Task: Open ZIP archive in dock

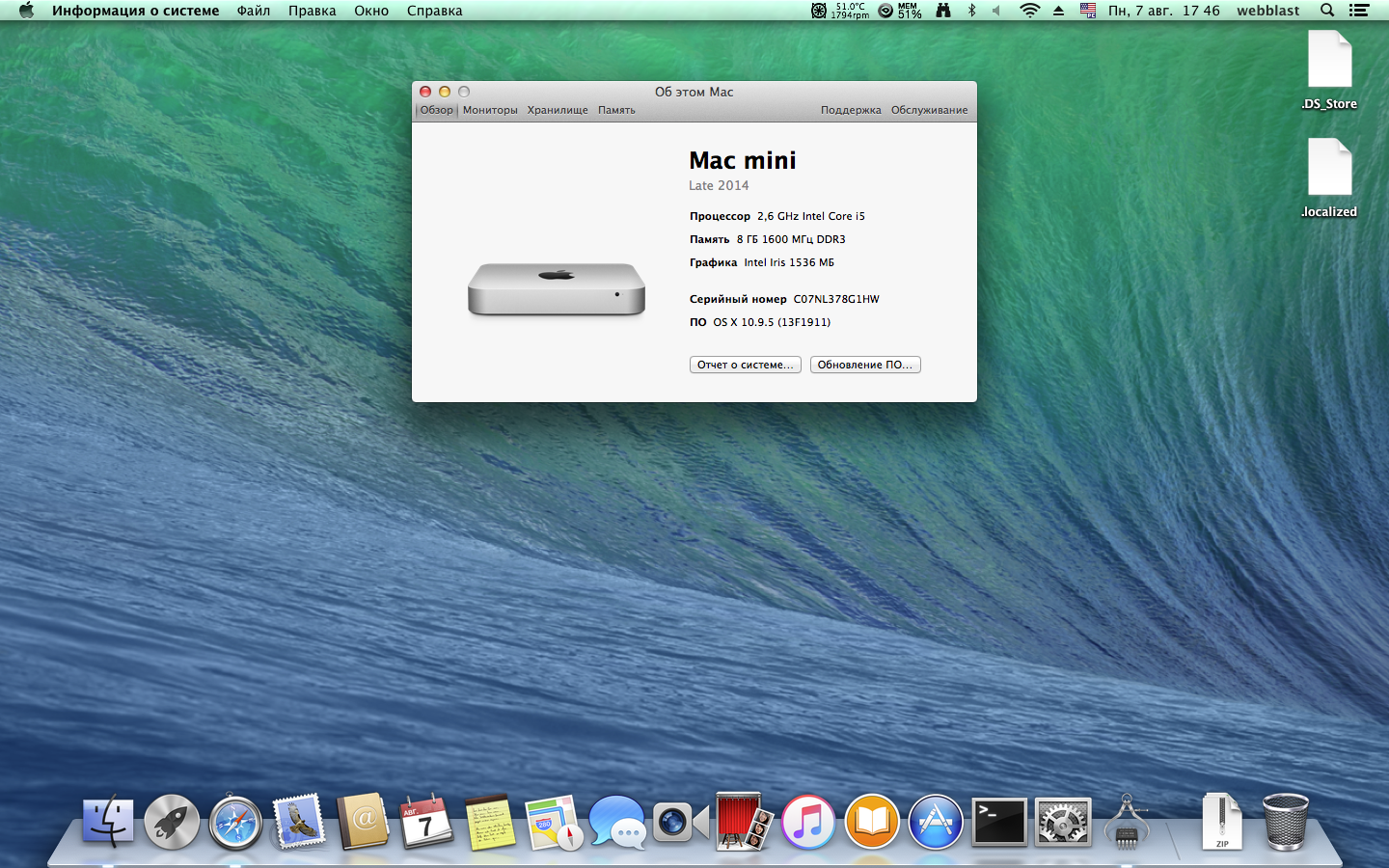Action: pyautogui.click(x=1222, y=822)
